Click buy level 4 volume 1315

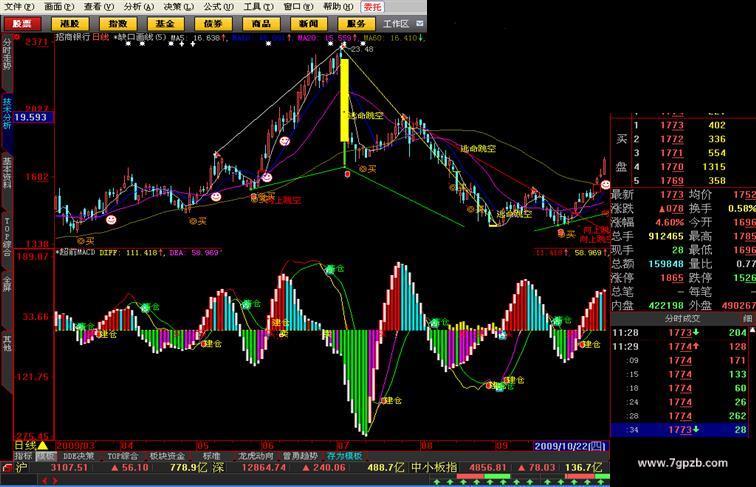pos(714,167)
